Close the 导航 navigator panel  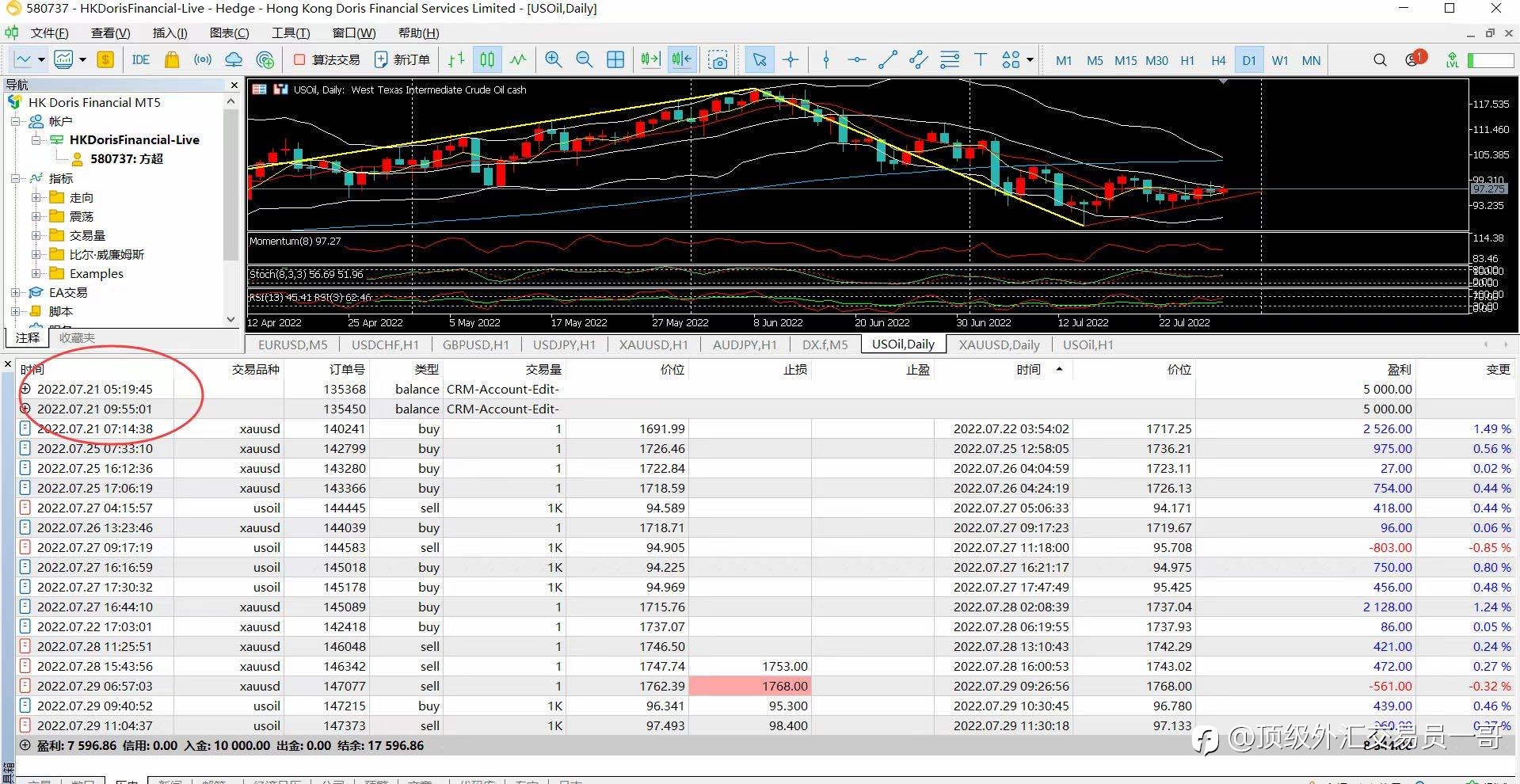pos(234,85)
